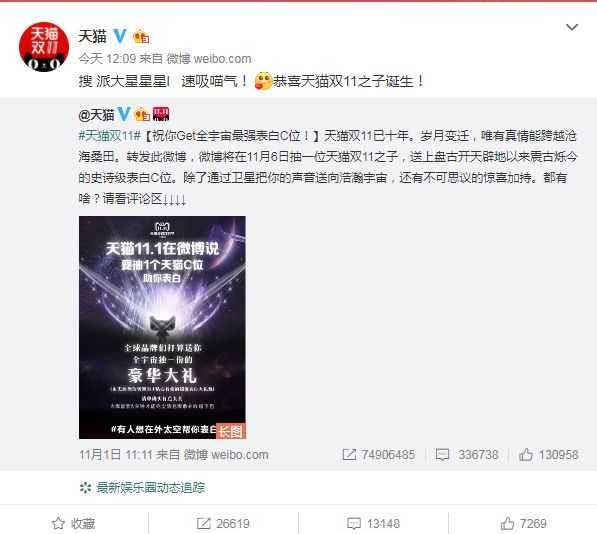Click the 11.11 red badge after @天猫
Image resolution: width=597 pixels, height=534 pixels.
point(161,114)
